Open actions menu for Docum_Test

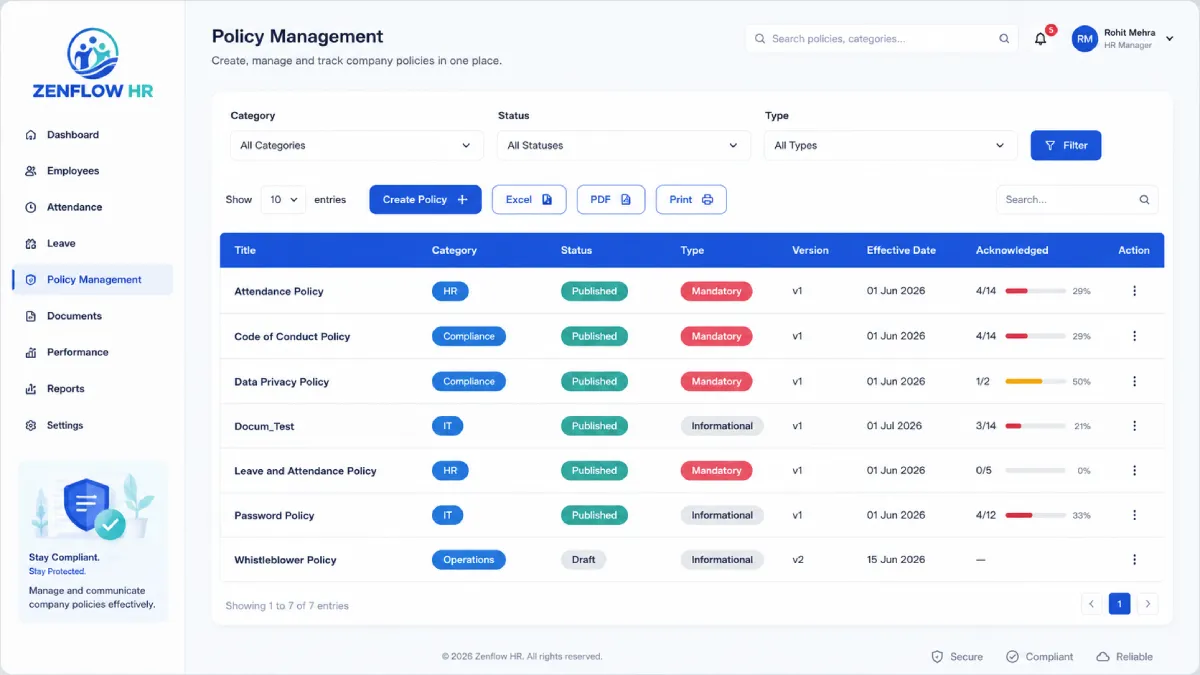pos(1134,426)
